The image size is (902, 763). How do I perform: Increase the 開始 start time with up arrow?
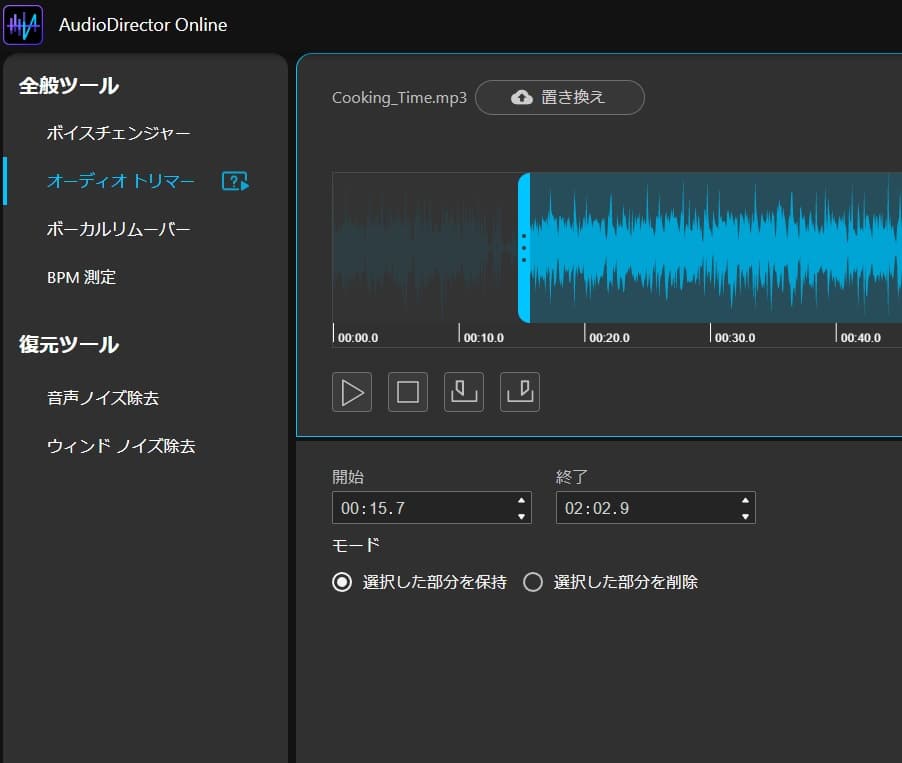pyautogui.click(x=521, y=500)
